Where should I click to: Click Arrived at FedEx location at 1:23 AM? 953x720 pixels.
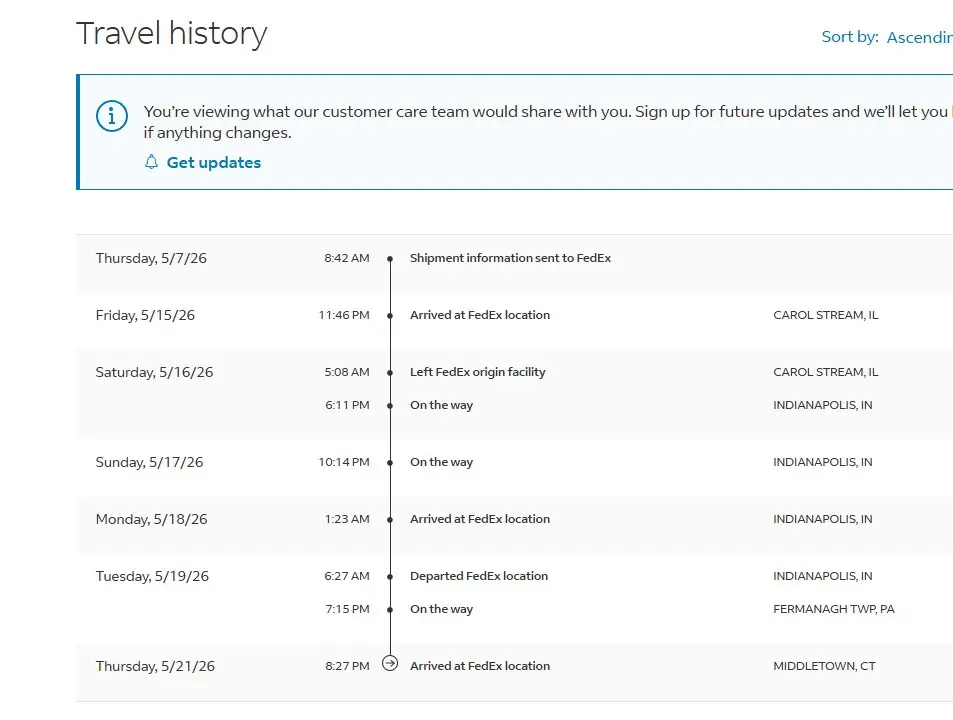click(480, 519)
